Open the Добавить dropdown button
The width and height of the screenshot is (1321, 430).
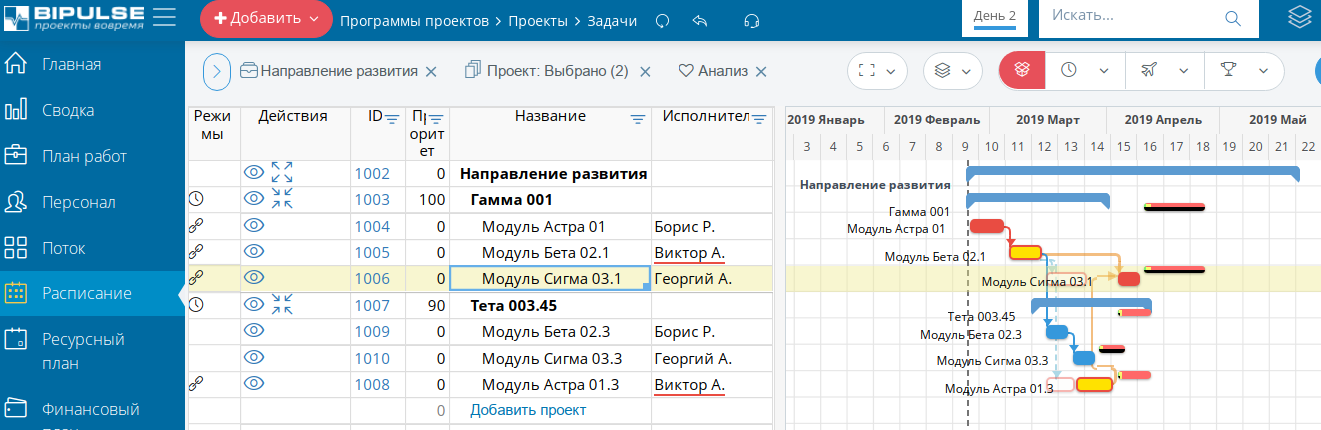(266, 19)
